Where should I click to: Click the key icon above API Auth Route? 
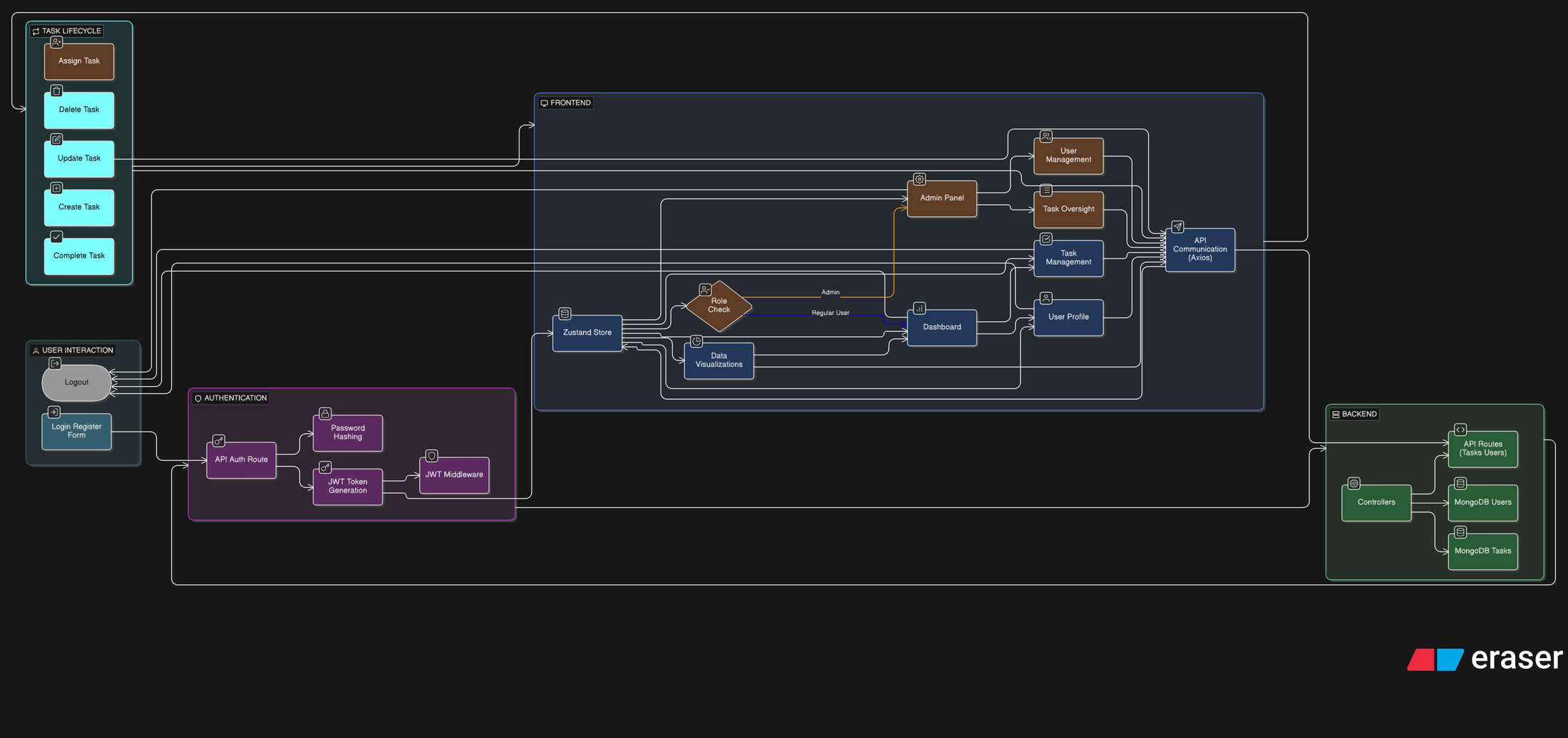pos(219,440)
